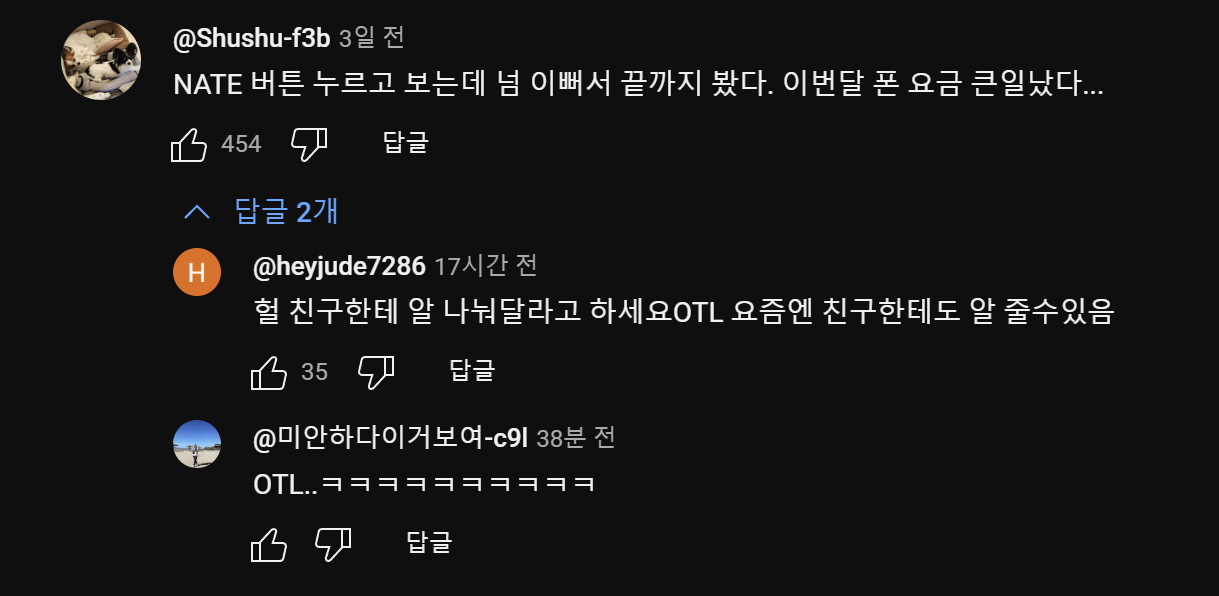This screenshot has width=1219, height=596.
Task: Dislike @Shushu-f3b's comment
Action: tap(309, 143)
